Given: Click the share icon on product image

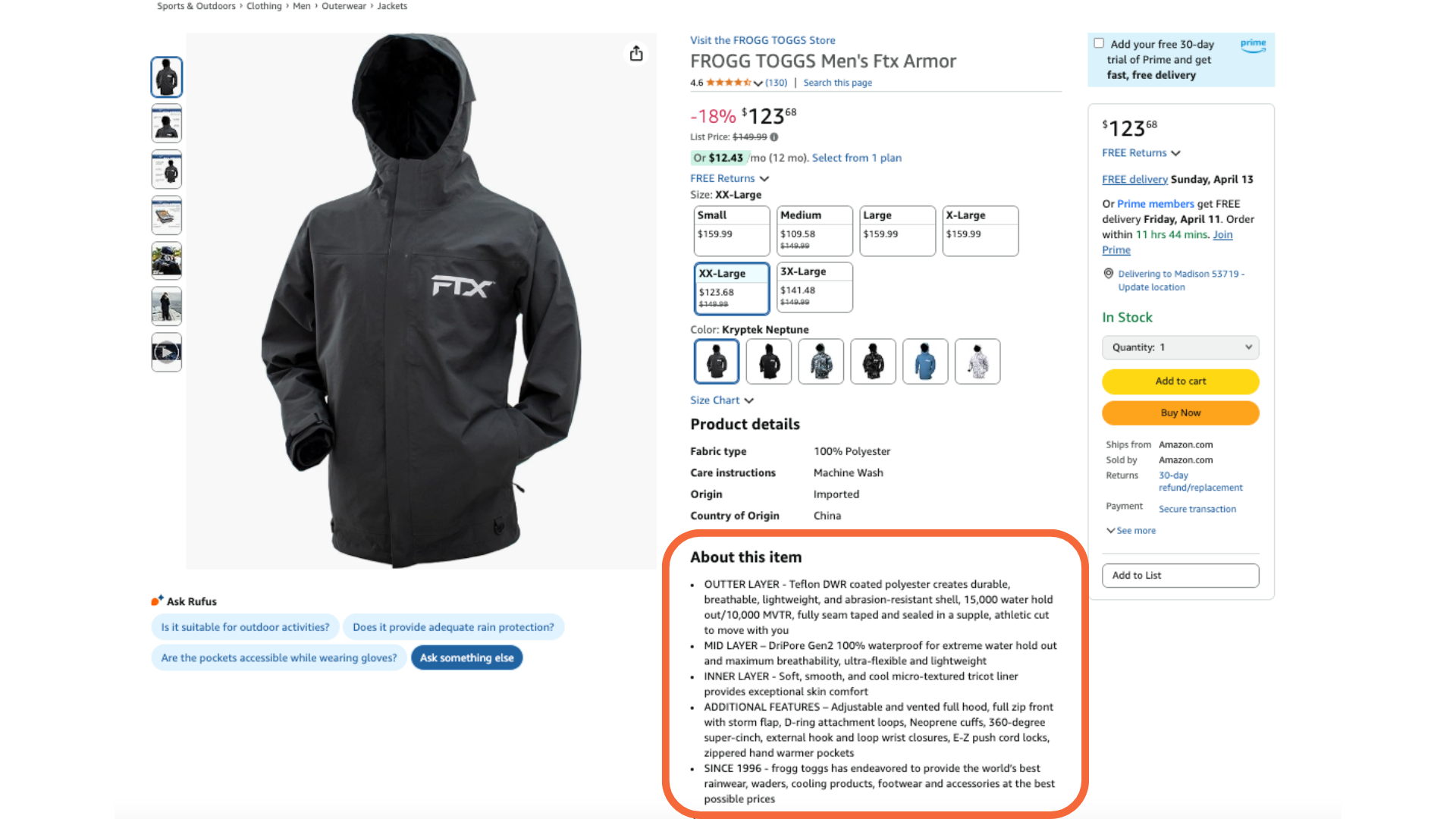Looking at the screenshot, I should (x=636, y=53).
